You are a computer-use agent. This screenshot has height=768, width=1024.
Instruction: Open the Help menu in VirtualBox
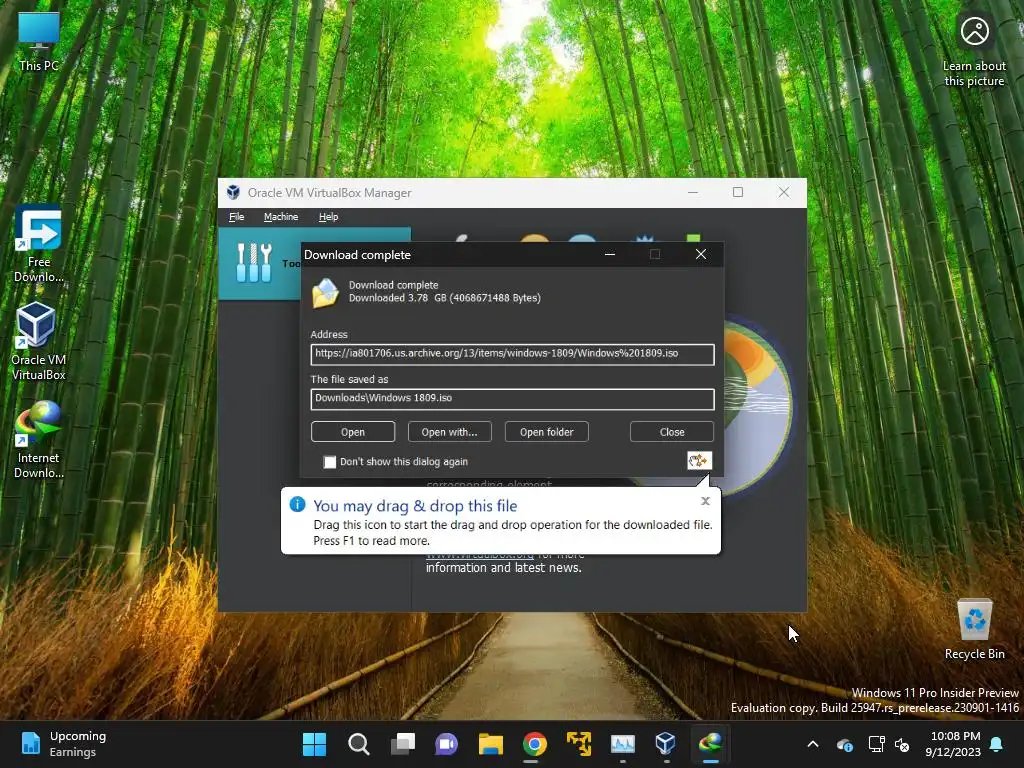tap(328, 217)
